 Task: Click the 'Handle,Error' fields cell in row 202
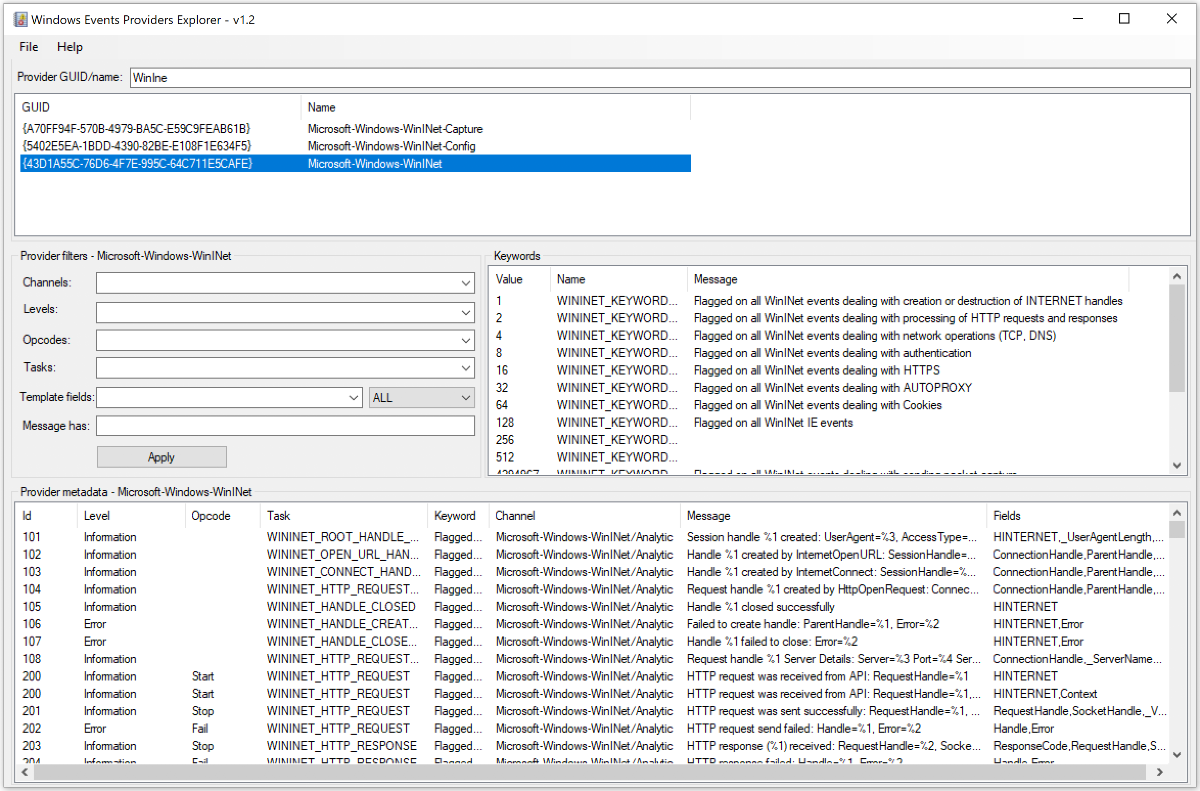(1024, 728)
